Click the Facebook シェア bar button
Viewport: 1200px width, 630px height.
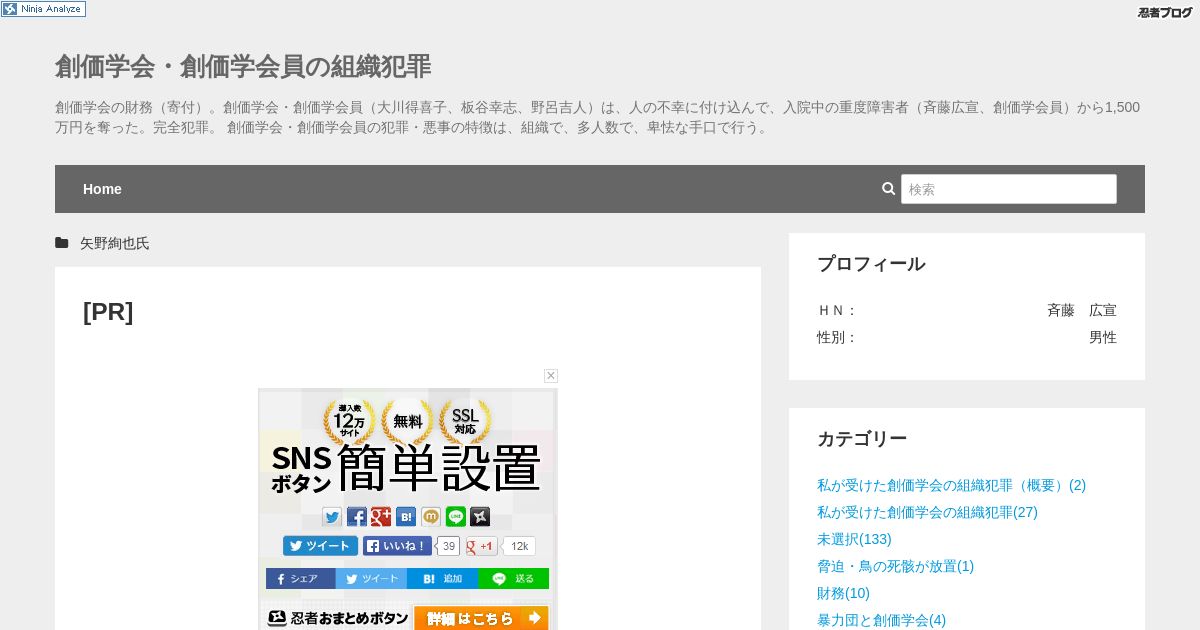[300, 579]
